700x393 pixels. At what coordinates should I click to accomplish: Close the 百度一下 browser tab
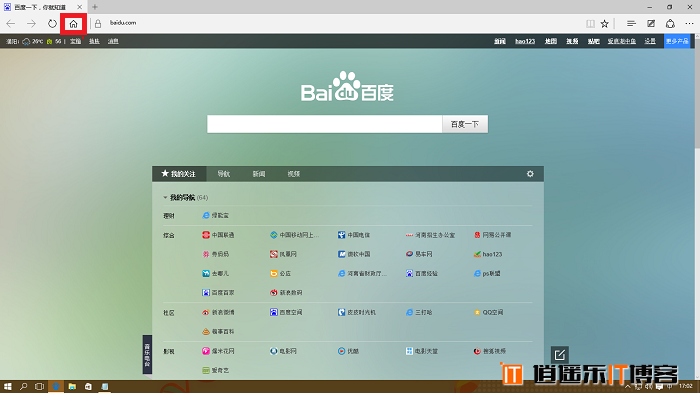(x=79, y=7)
